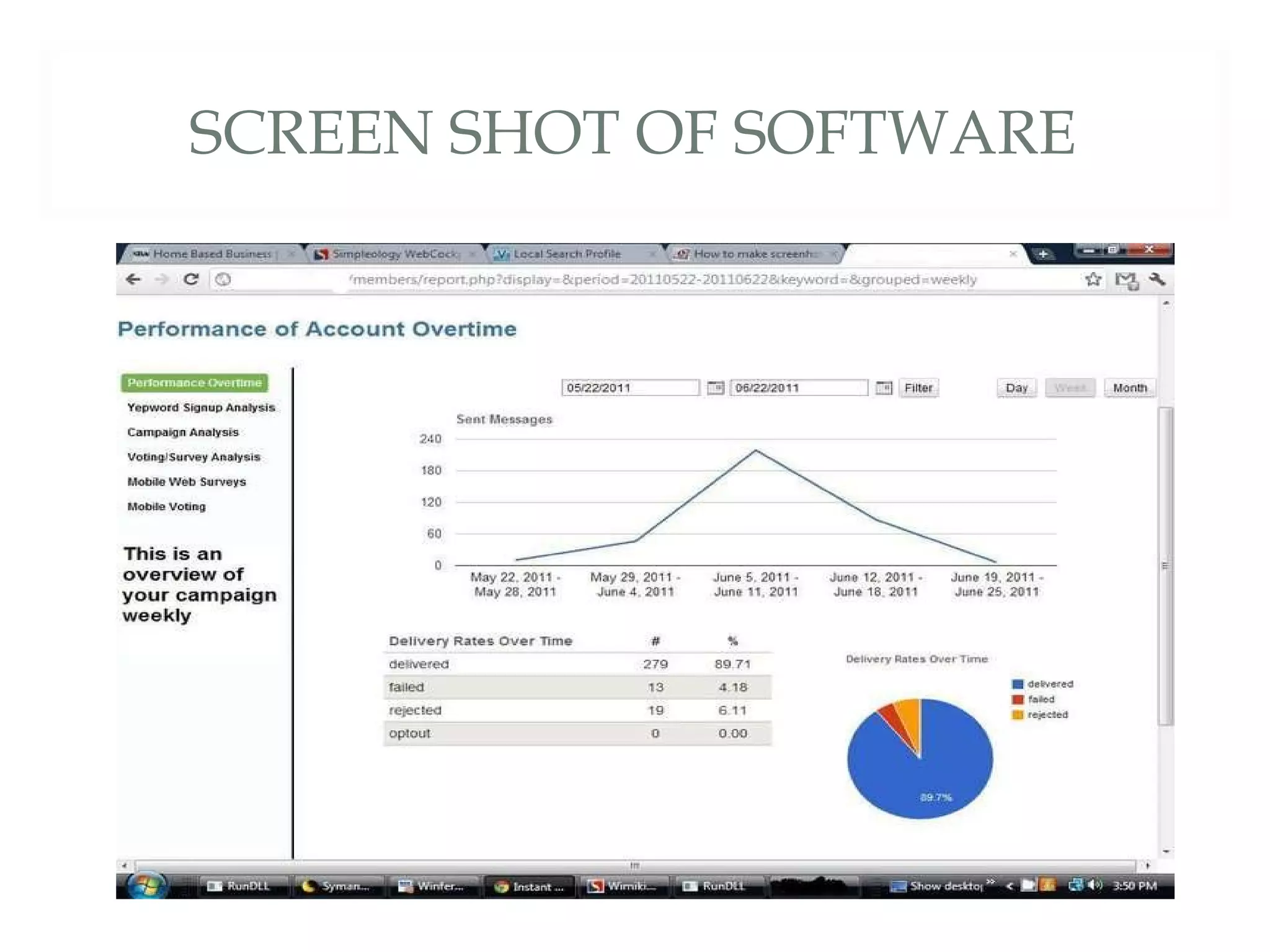Click the scroll up arrow of the page
The height and width of the screenshot is (952, 1270).
(x=1166, y=304)
